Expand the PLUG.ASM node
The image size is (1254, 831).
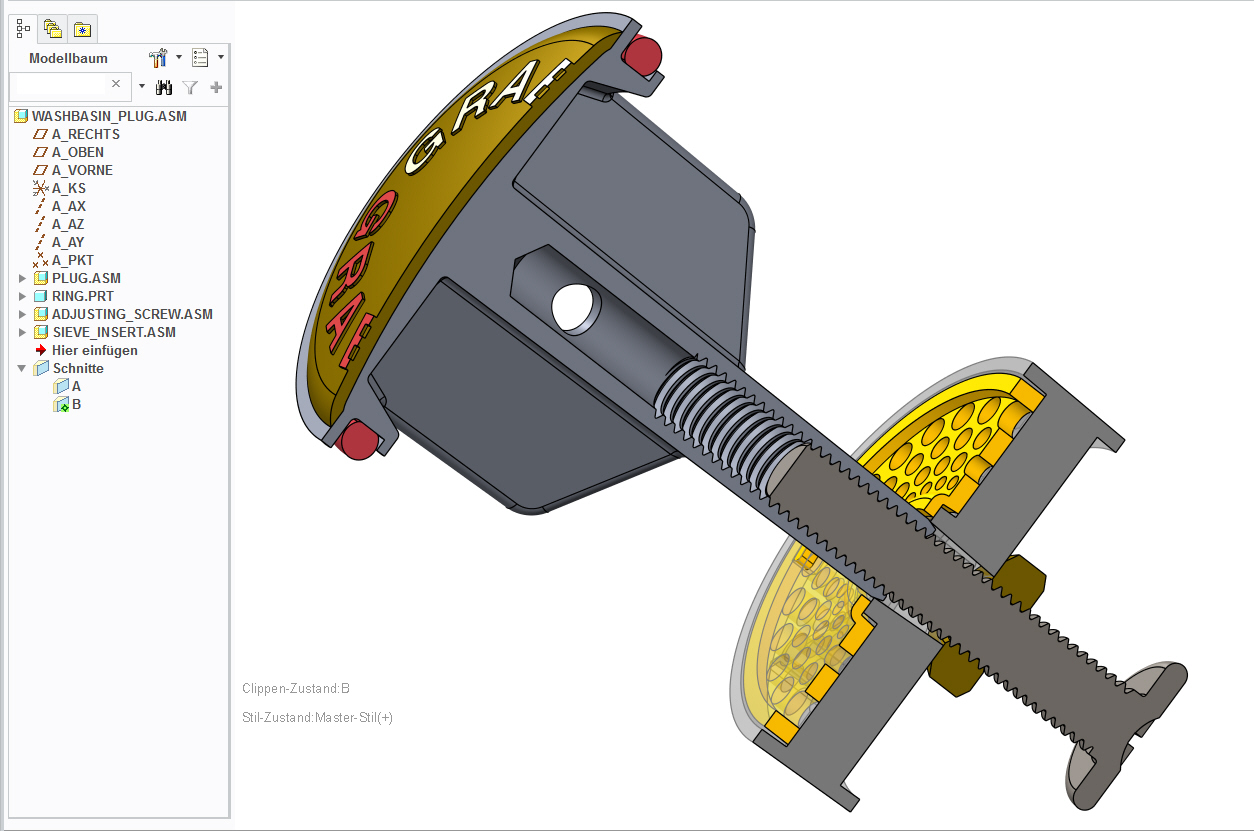23,278
